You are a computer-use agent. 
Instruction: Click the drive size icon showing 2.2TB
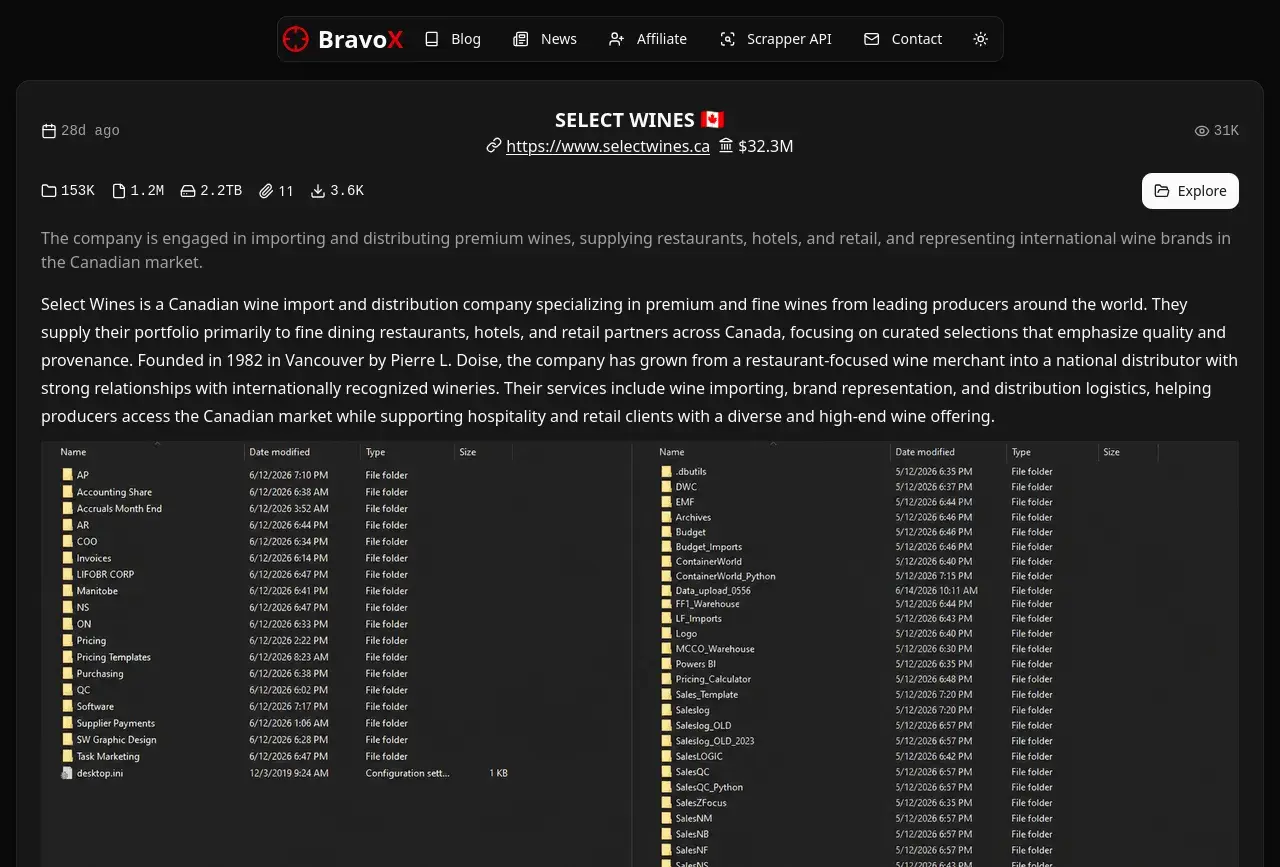(x=188, y=191)
